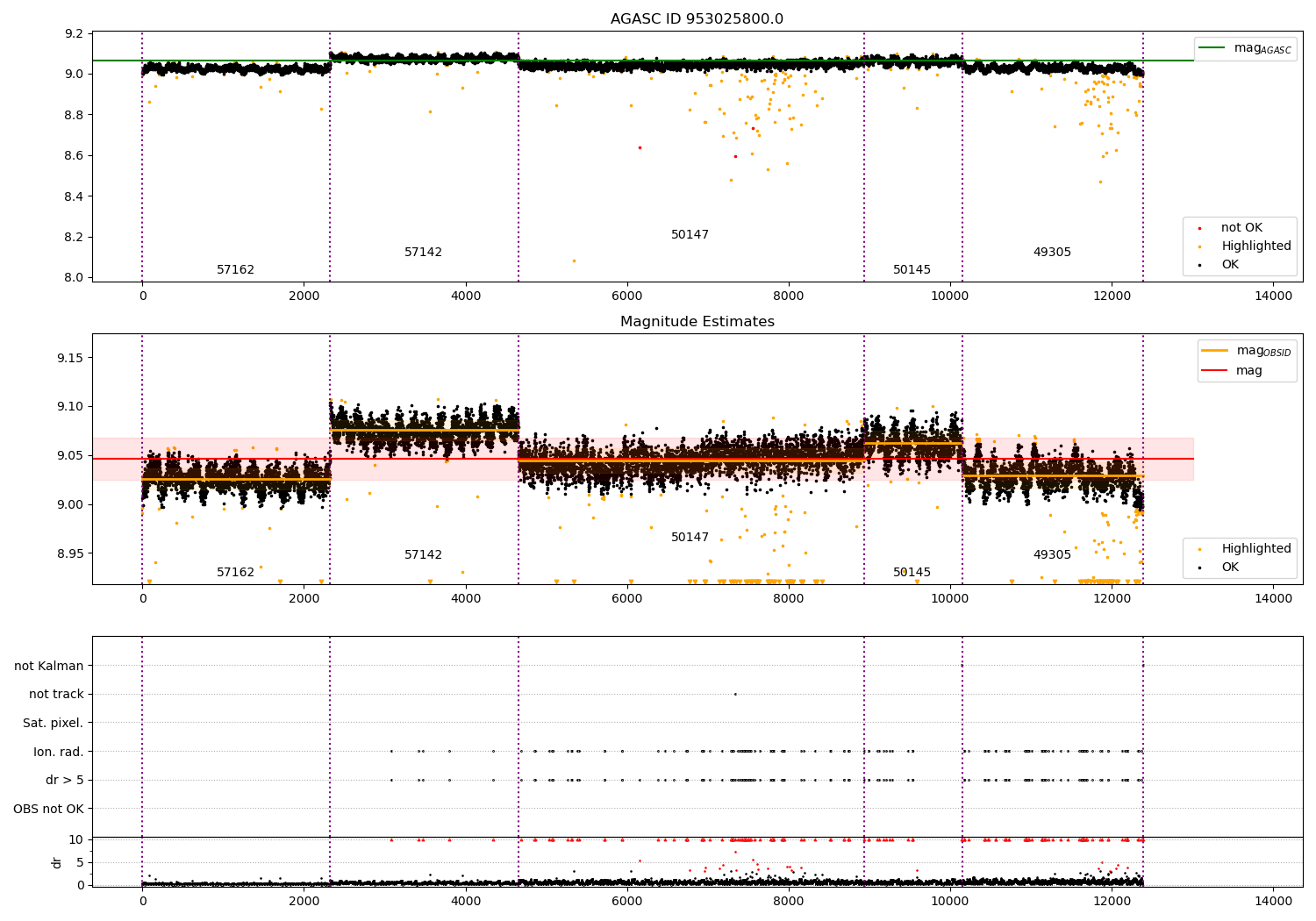1316x921 pixels.
Task: Click the 8.4 y-axis tick in top panel
Action: pos(75,196)
